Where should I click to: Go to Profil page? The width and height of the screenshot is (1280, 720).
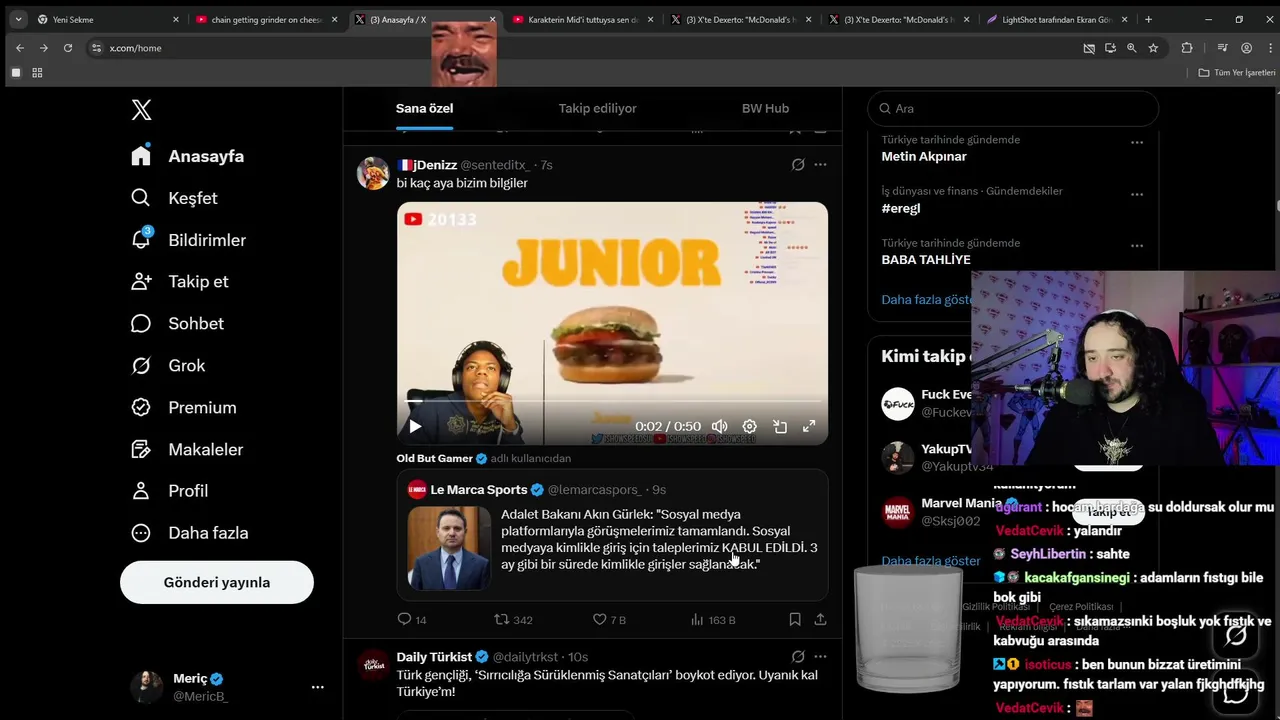pos(169,491)
